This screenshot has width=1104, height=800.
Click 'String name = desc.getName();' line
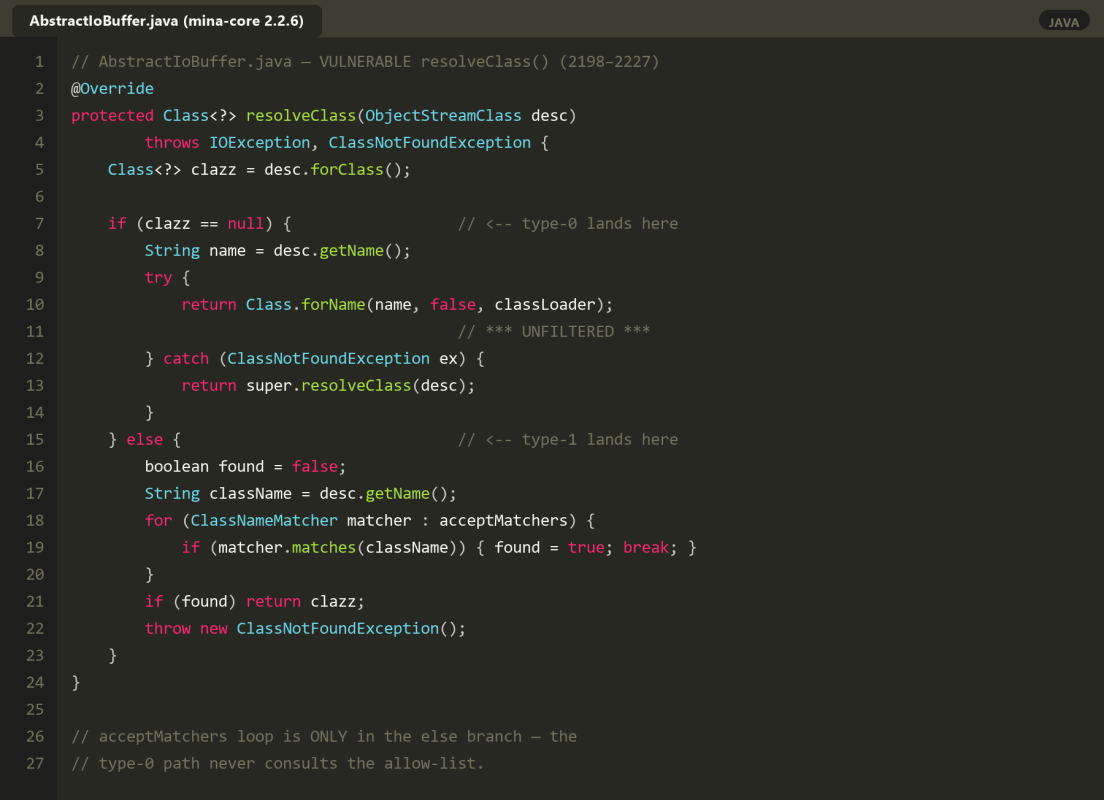click(277, 251)
